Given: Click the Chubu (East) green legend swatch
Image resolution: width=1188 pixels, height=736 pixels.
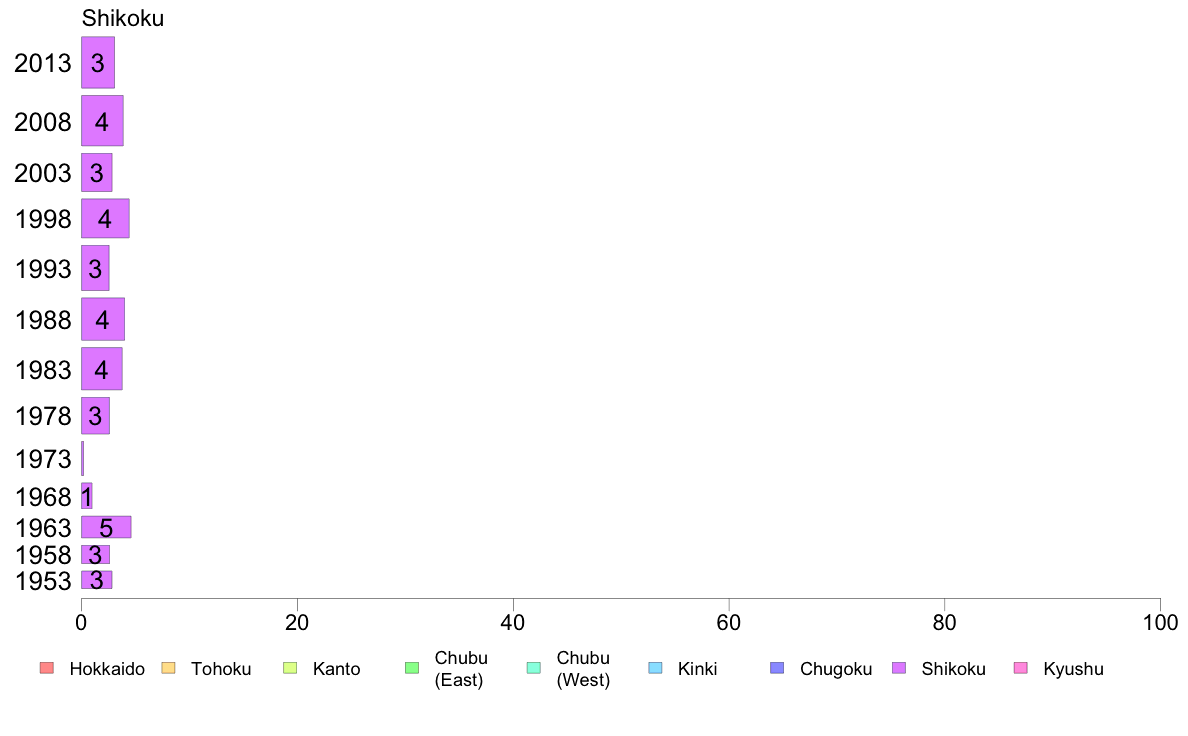Looking at the screenshot, I should (412, 668).
